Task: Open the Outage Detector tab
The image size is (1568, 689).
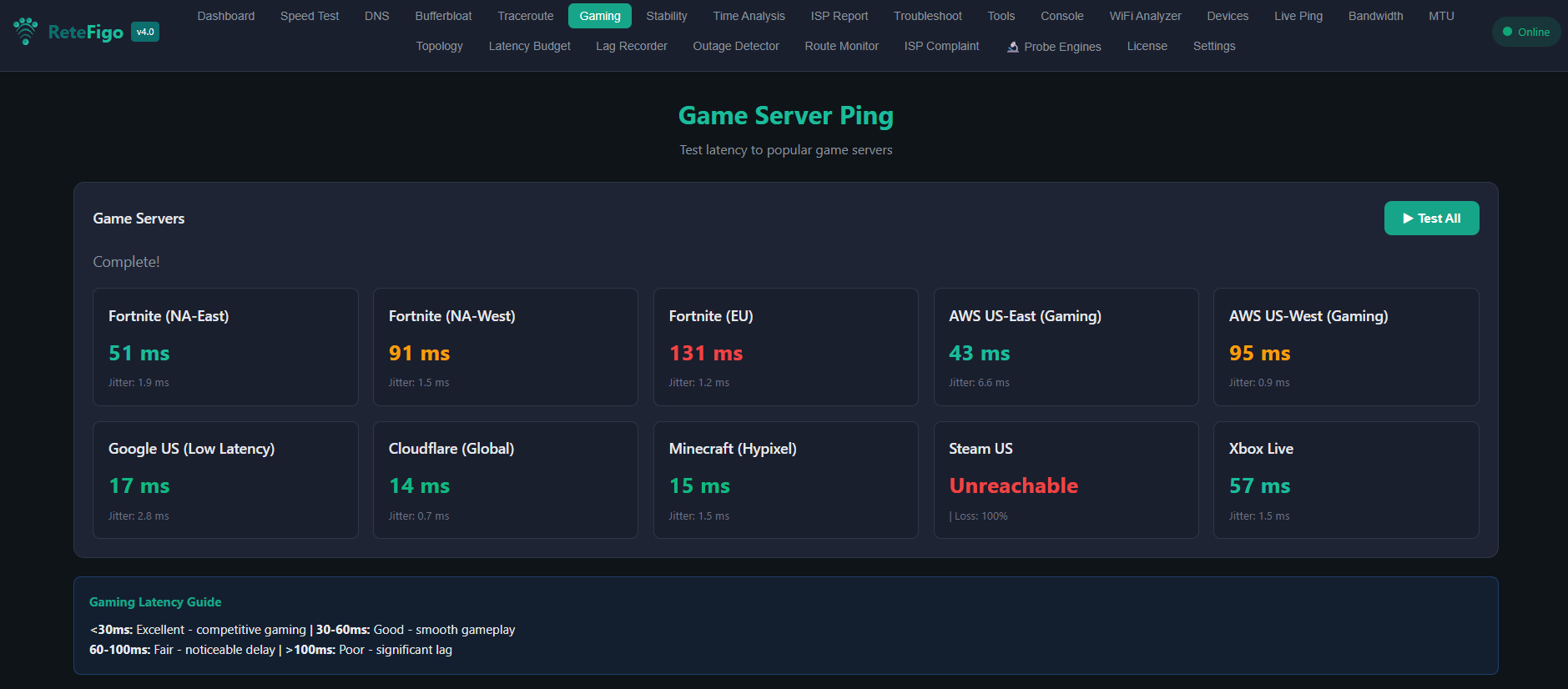Action: (735, 46)
